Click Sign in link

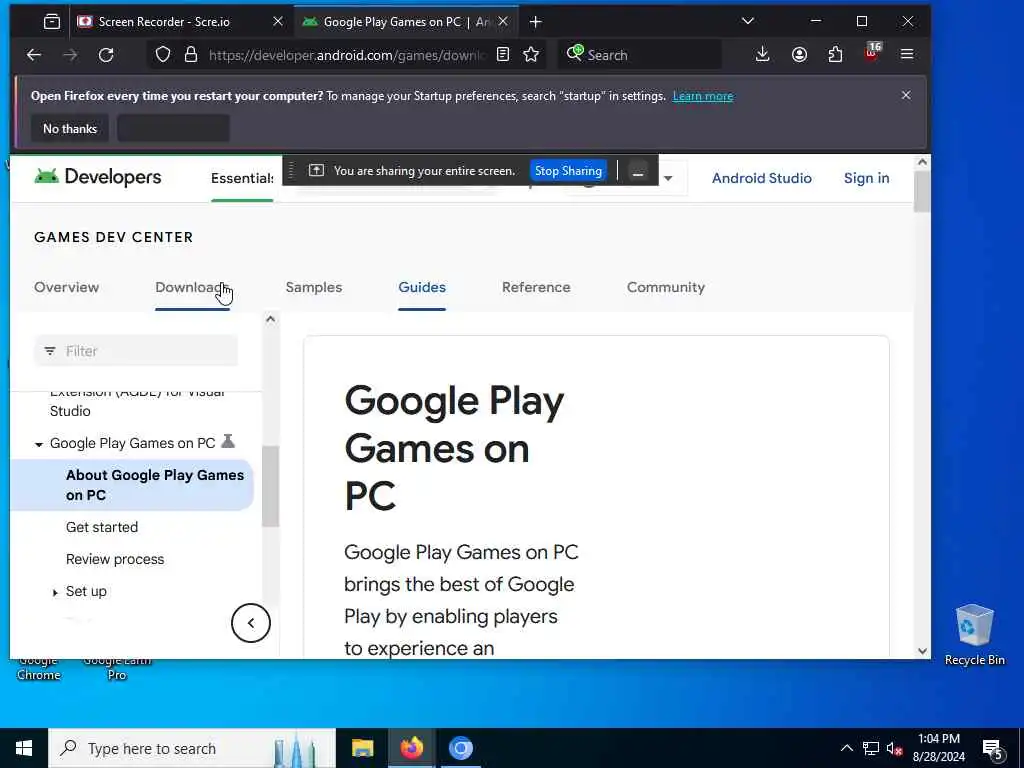[866, 178]
